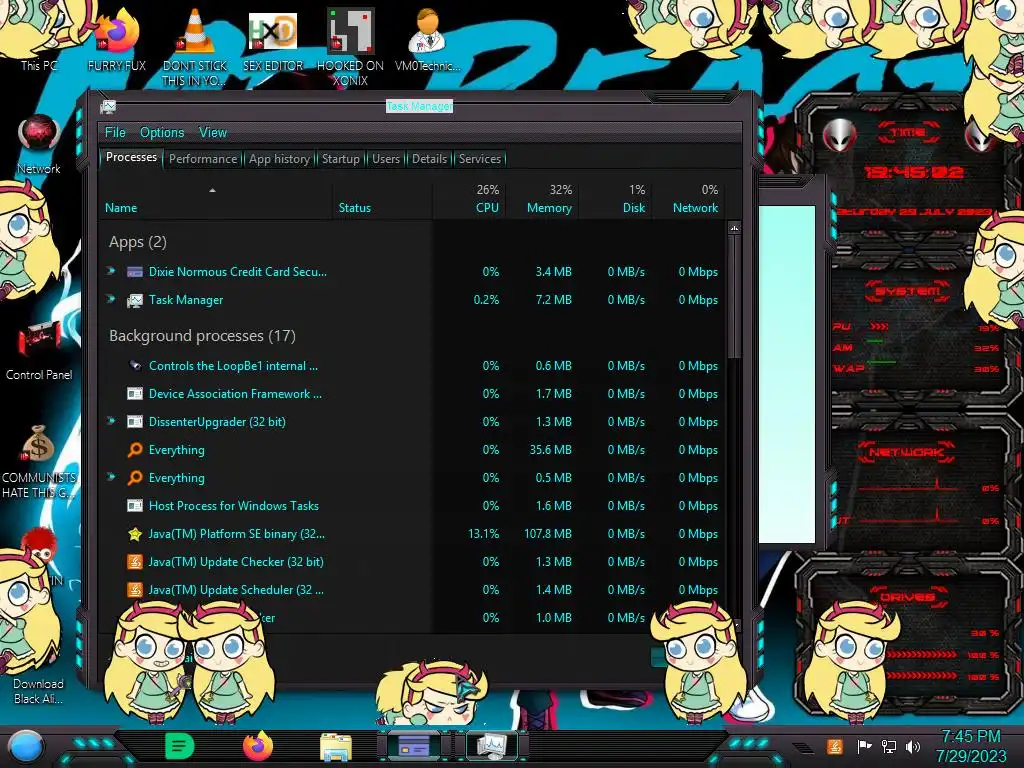
Task: Select the Java(TM) Update Scheduler row
Action: tap(411, 590)
